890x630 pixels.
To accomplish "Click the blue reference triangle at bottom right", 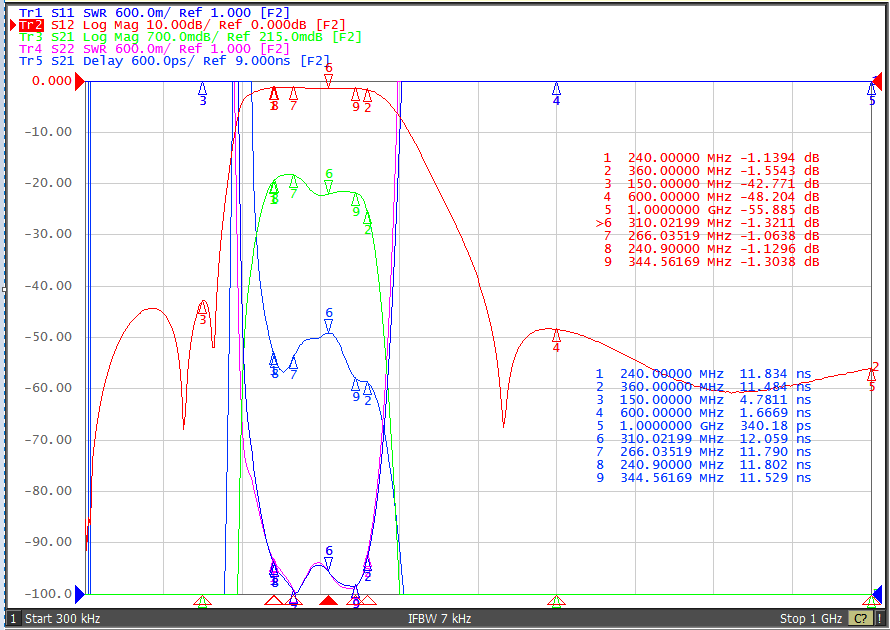I will [877, 594].
